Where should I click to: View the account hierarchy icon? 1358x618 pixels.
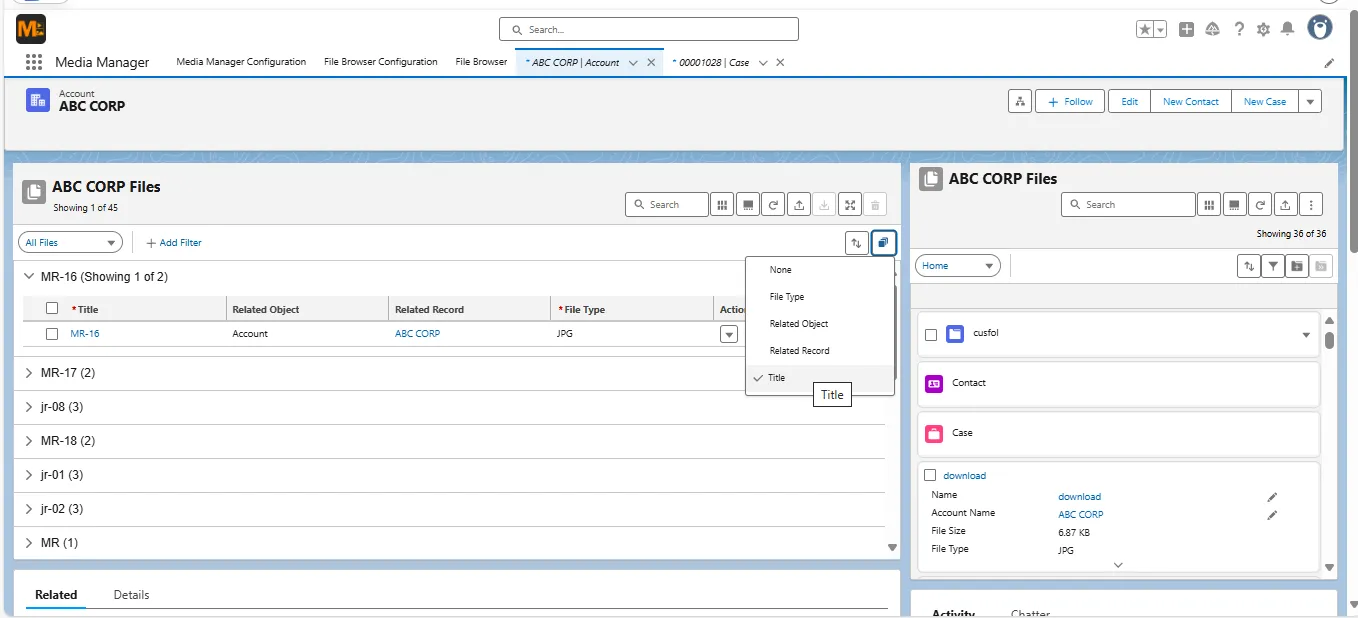pyautogui.click(x=1020, y=101)
